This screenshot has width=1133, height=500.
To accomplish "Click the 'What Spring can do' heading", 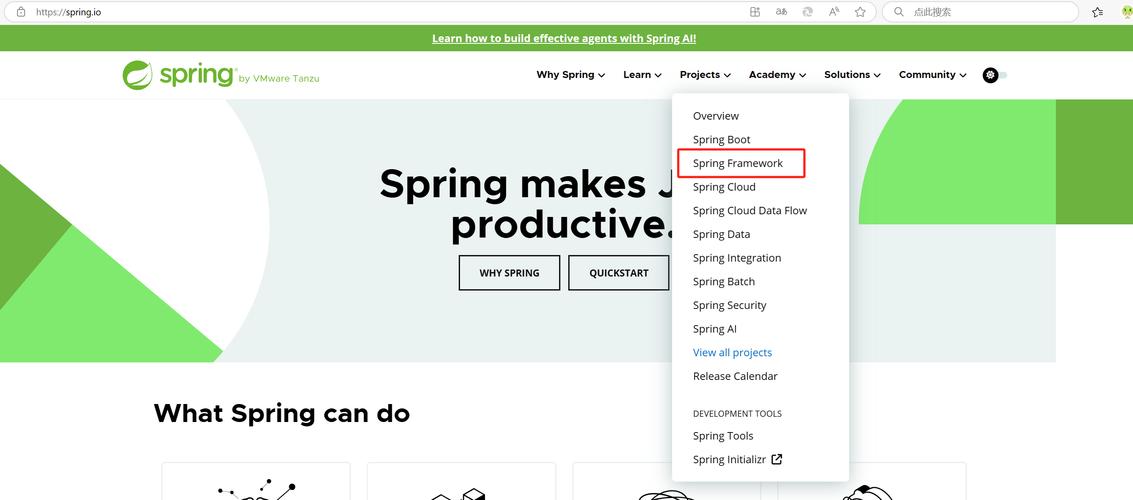I will tap(282, 413).
